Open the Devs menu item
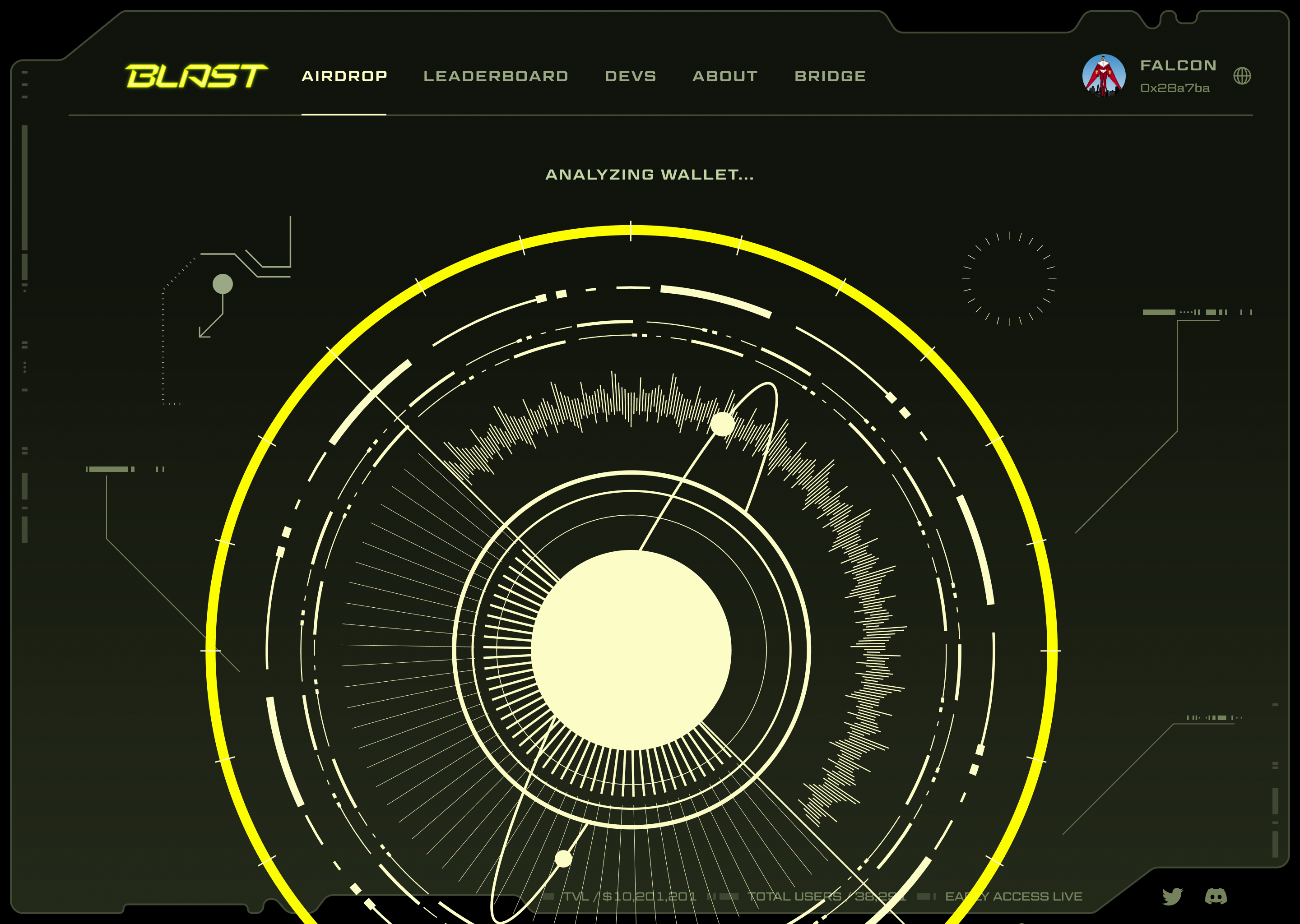Image resolution: width=1300 pixels, height=924 pixels. click(631, 76)
